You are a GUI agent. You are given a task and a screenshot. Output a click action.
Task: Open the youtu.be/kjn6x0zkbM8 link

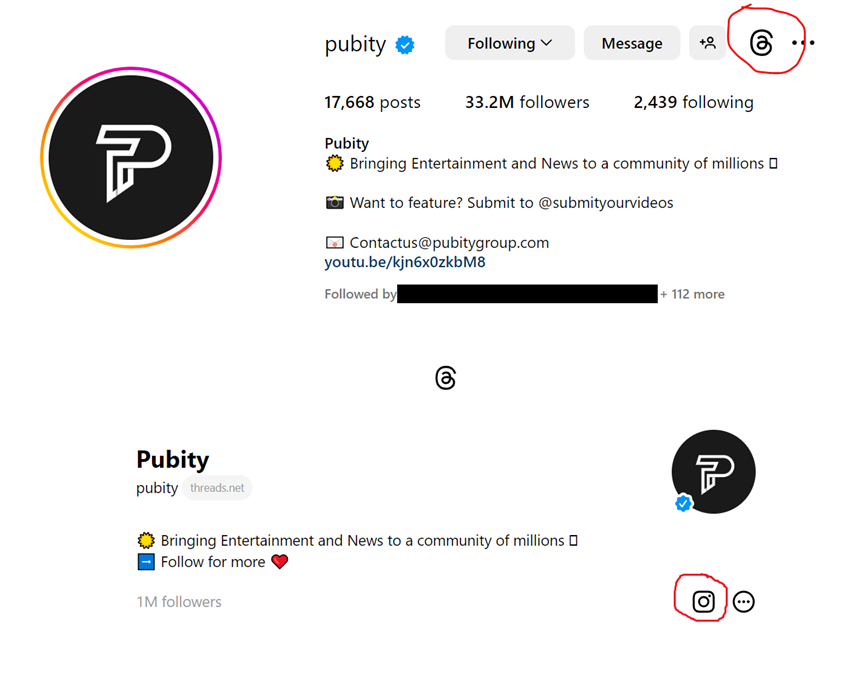[405, 262]
